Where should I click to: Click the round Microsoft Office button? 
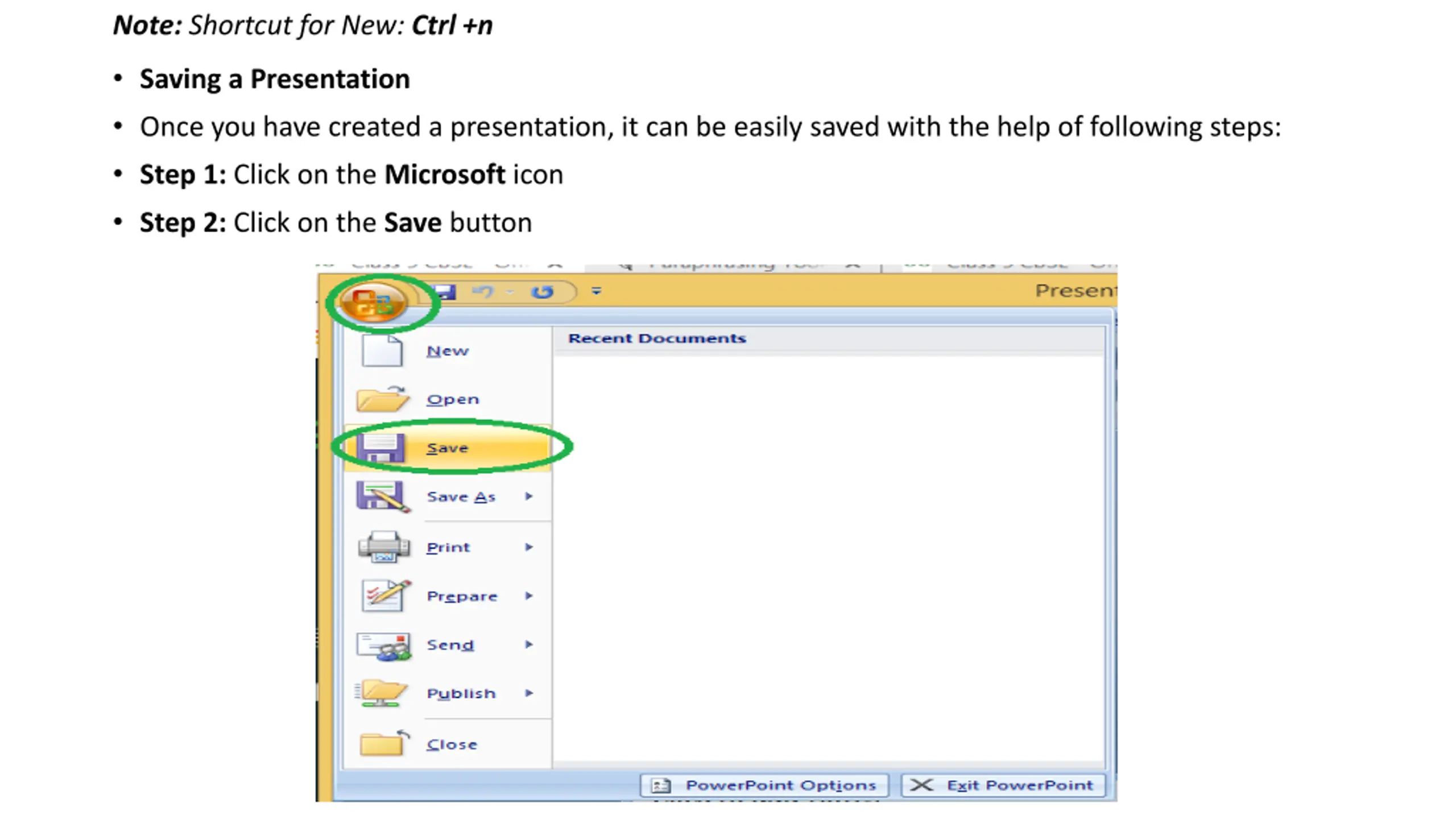click(373, 302)
